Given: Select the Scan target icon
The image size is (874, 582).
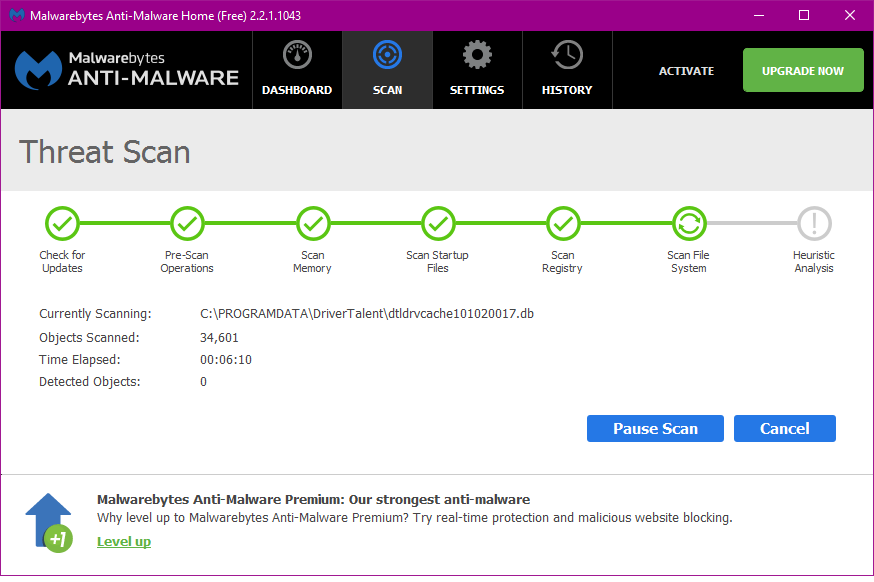Looking at the screenshot, I should pos(387,55).
